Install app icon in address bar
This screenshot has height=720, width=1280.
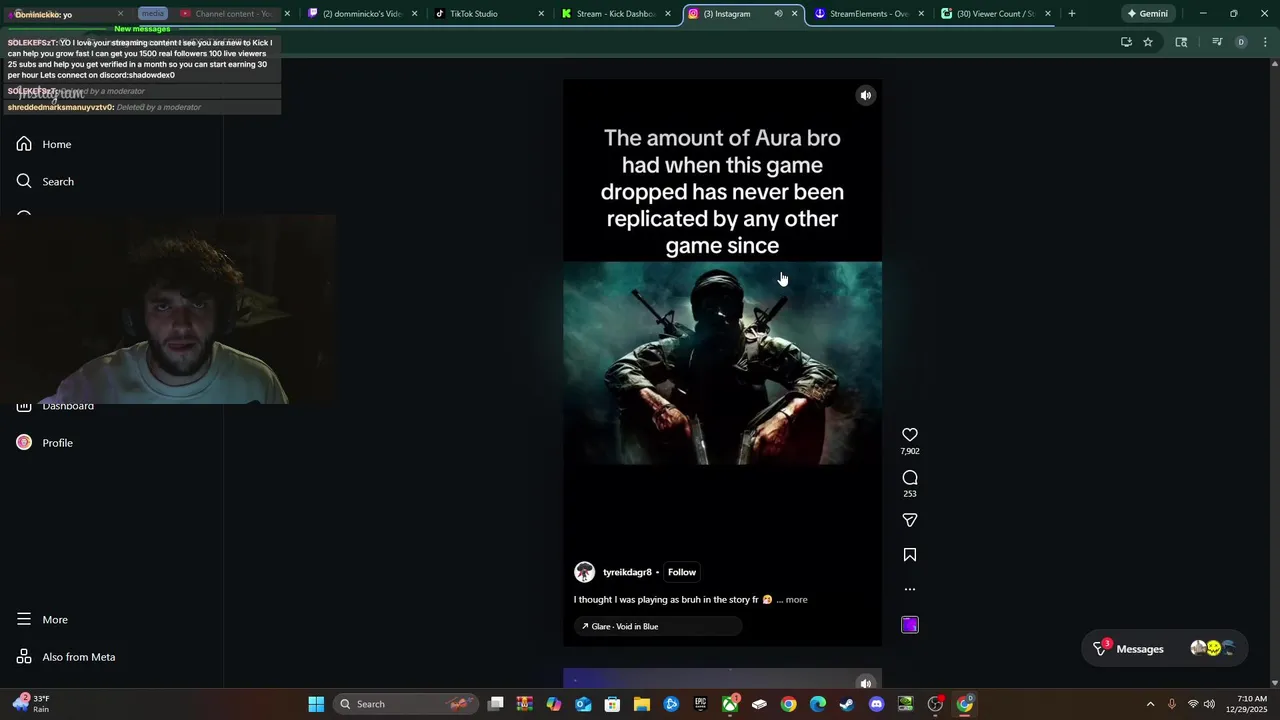tap(1126, 42)
